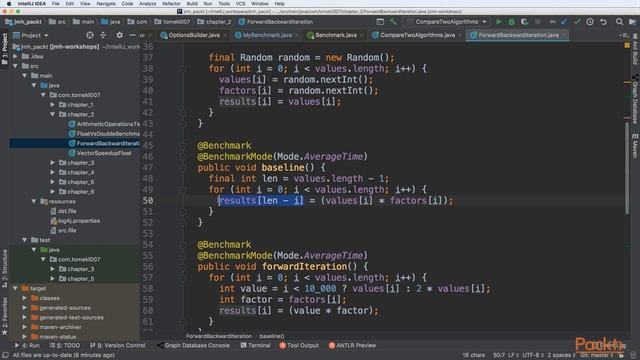The image size is (640, 360).
Task: Expand chapter_4 folder in main
Action: [x=53, y=172]
